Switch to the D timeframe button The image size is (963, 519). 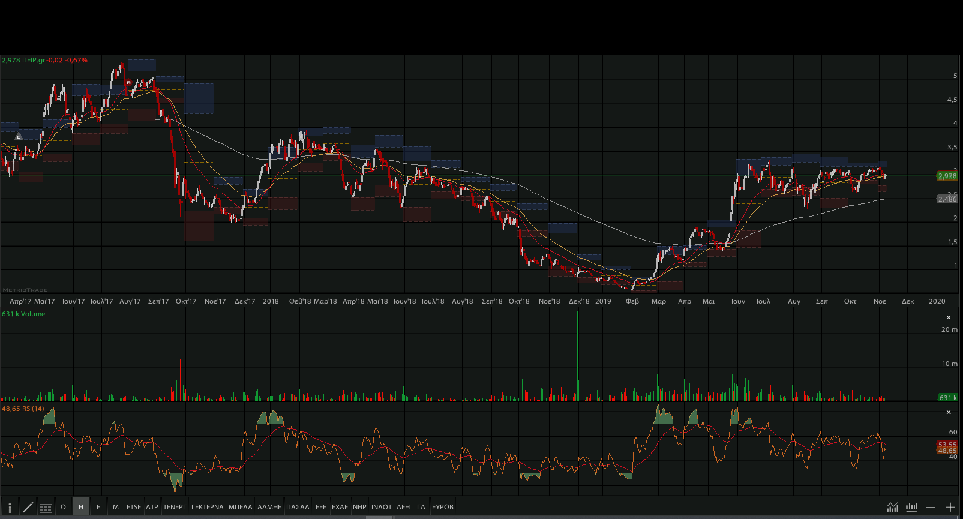pyautogui.click(x=63, y=508)
